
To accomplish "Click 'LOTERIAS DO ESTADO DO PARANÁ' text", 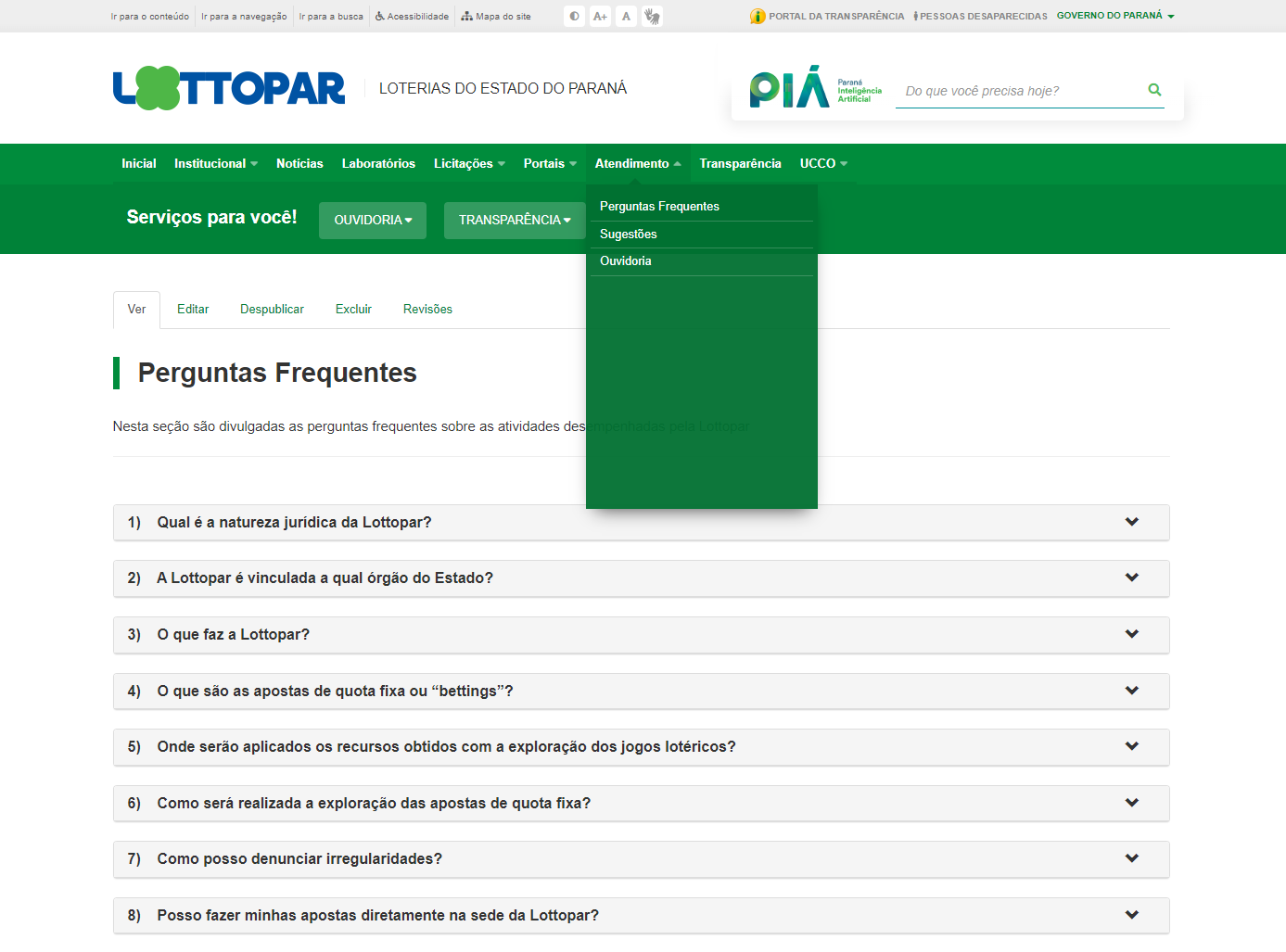I will click(x=503, y=89).
